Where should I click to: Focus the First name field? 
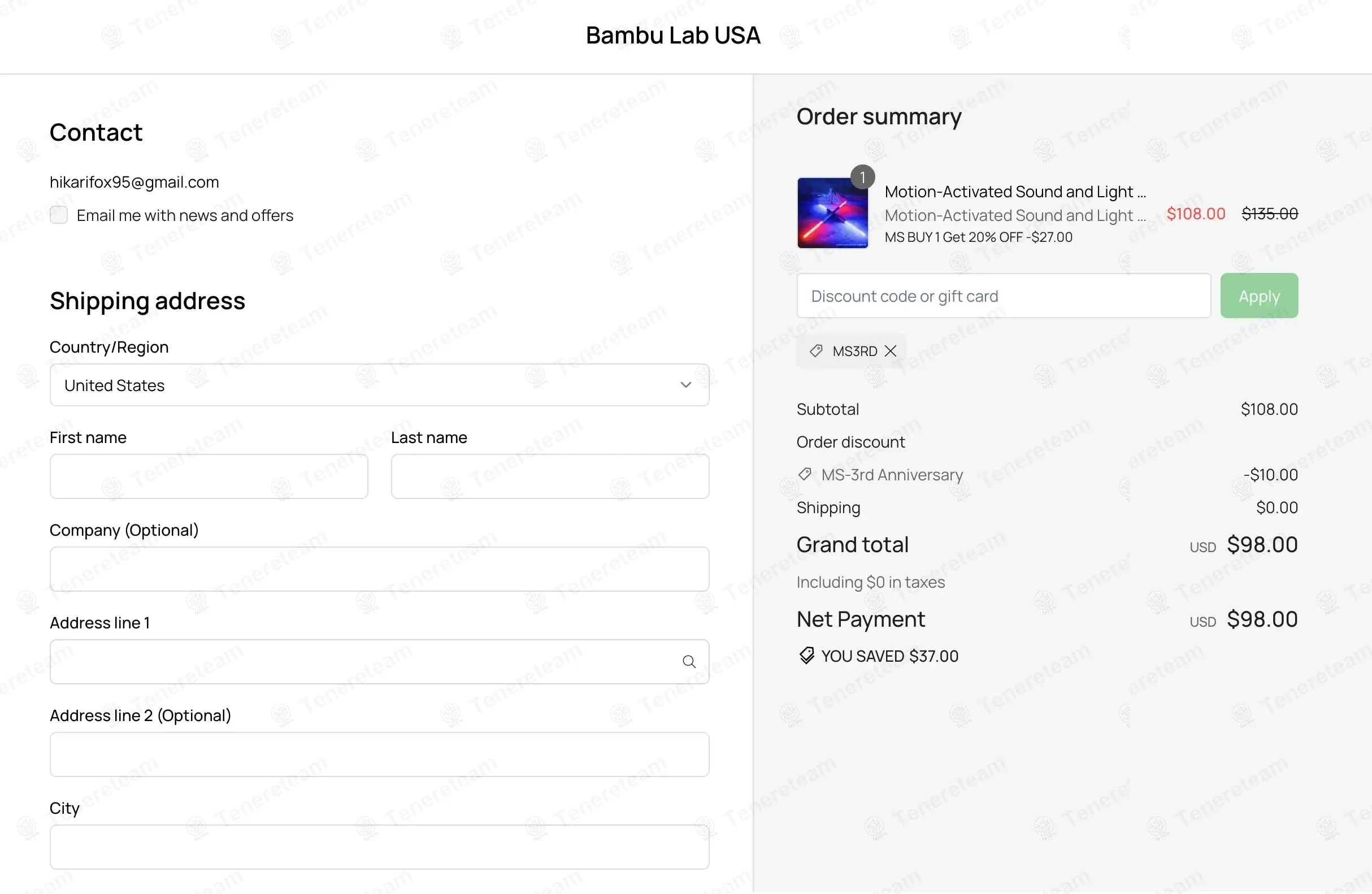[x=209, y=476]
